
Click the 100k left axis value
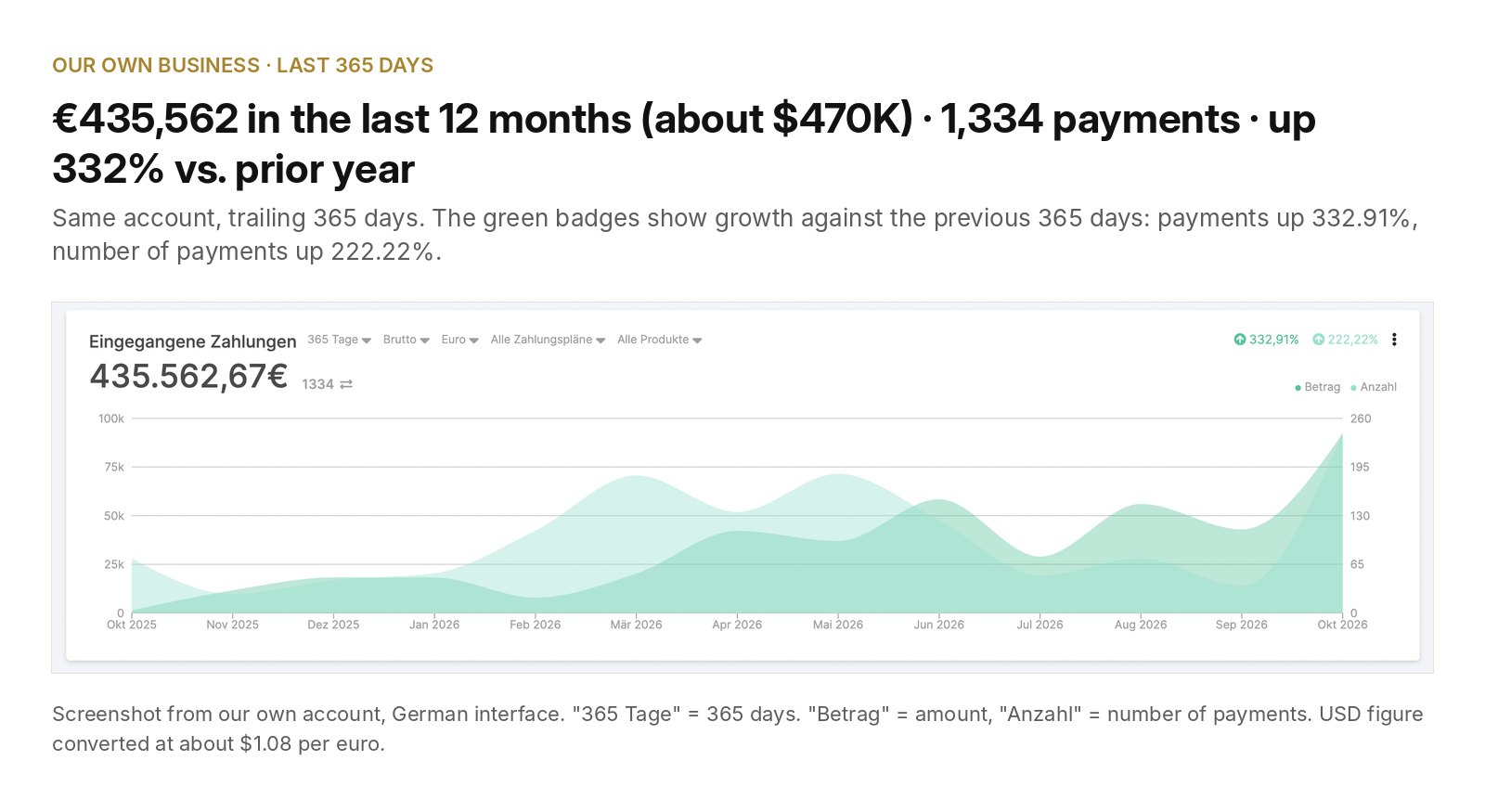tap(111, 419)
